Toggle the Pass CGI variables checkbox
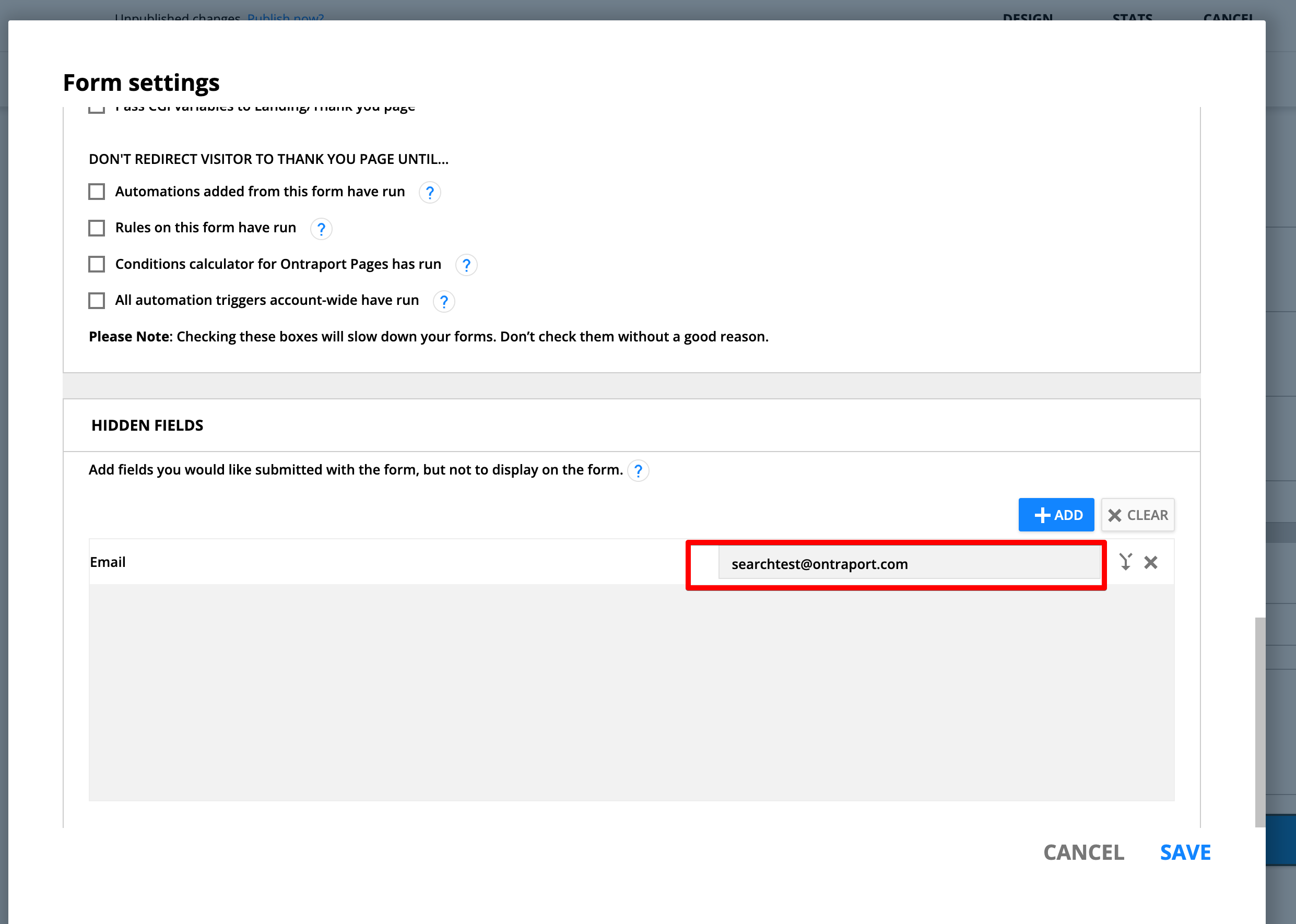1296x924 pixels. click(97, 109)
